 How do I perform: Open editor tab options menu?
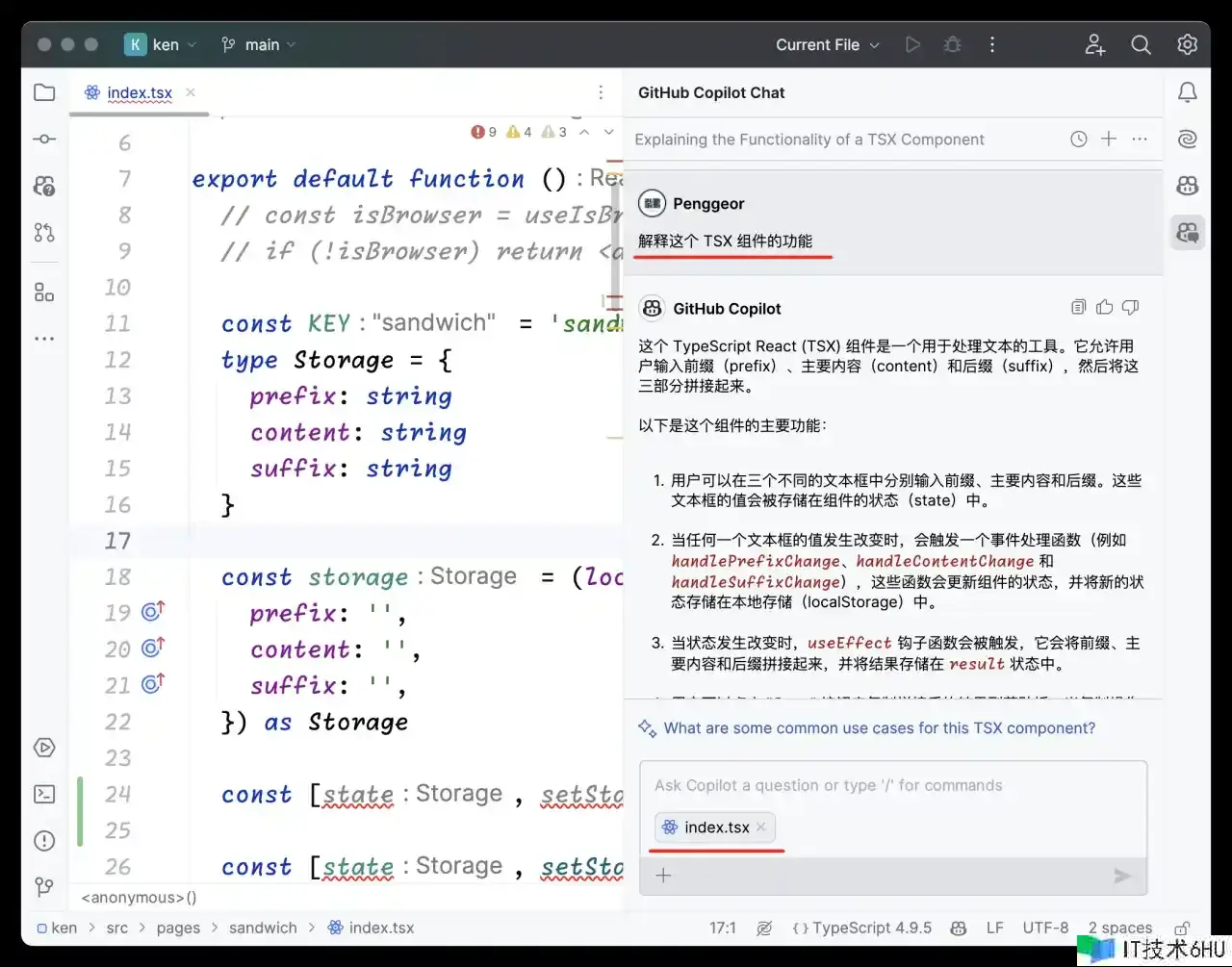tap(601, 92)
